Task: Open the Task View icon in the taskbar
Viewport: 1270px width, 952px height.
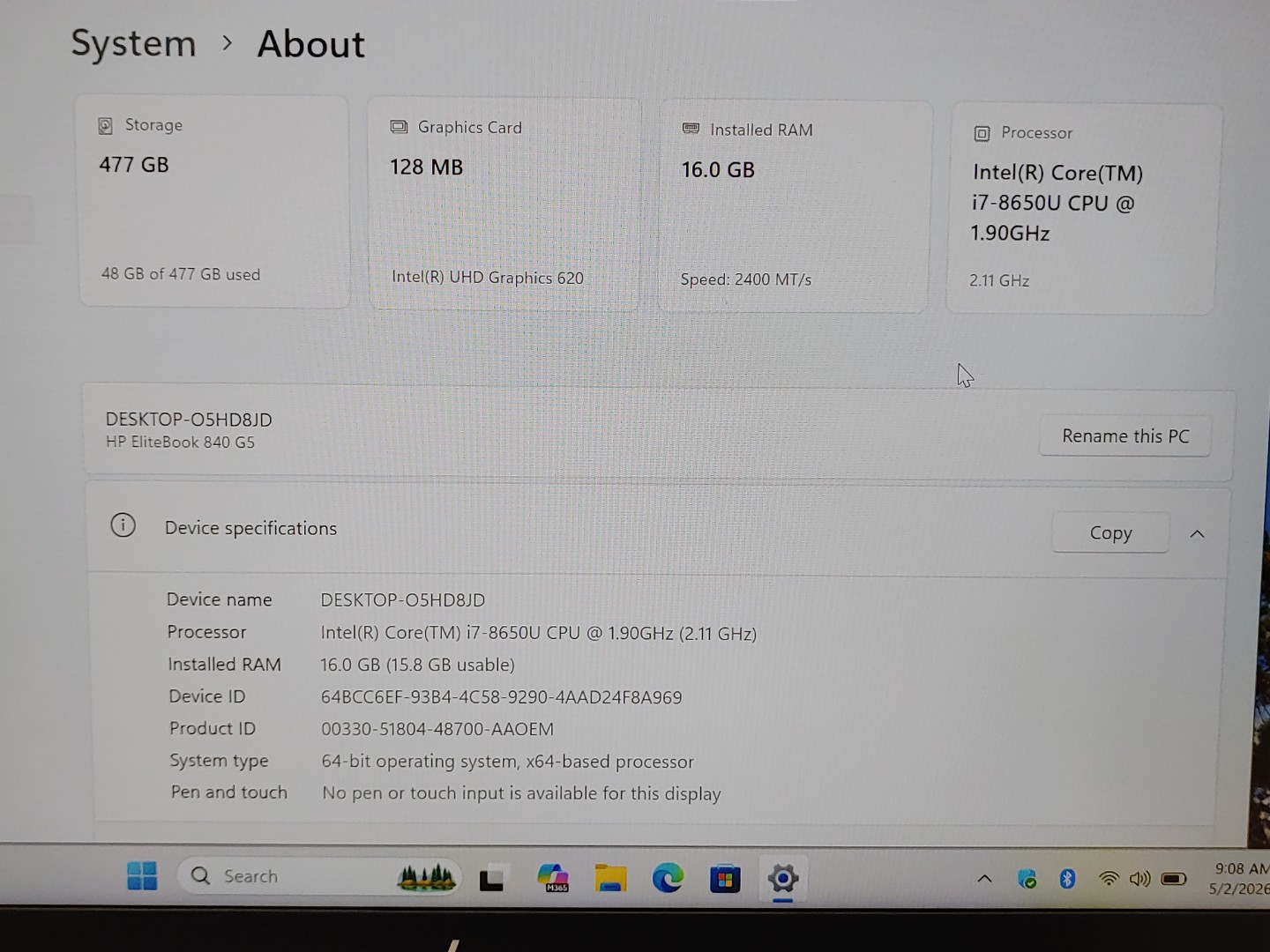Action: [491, 878]
